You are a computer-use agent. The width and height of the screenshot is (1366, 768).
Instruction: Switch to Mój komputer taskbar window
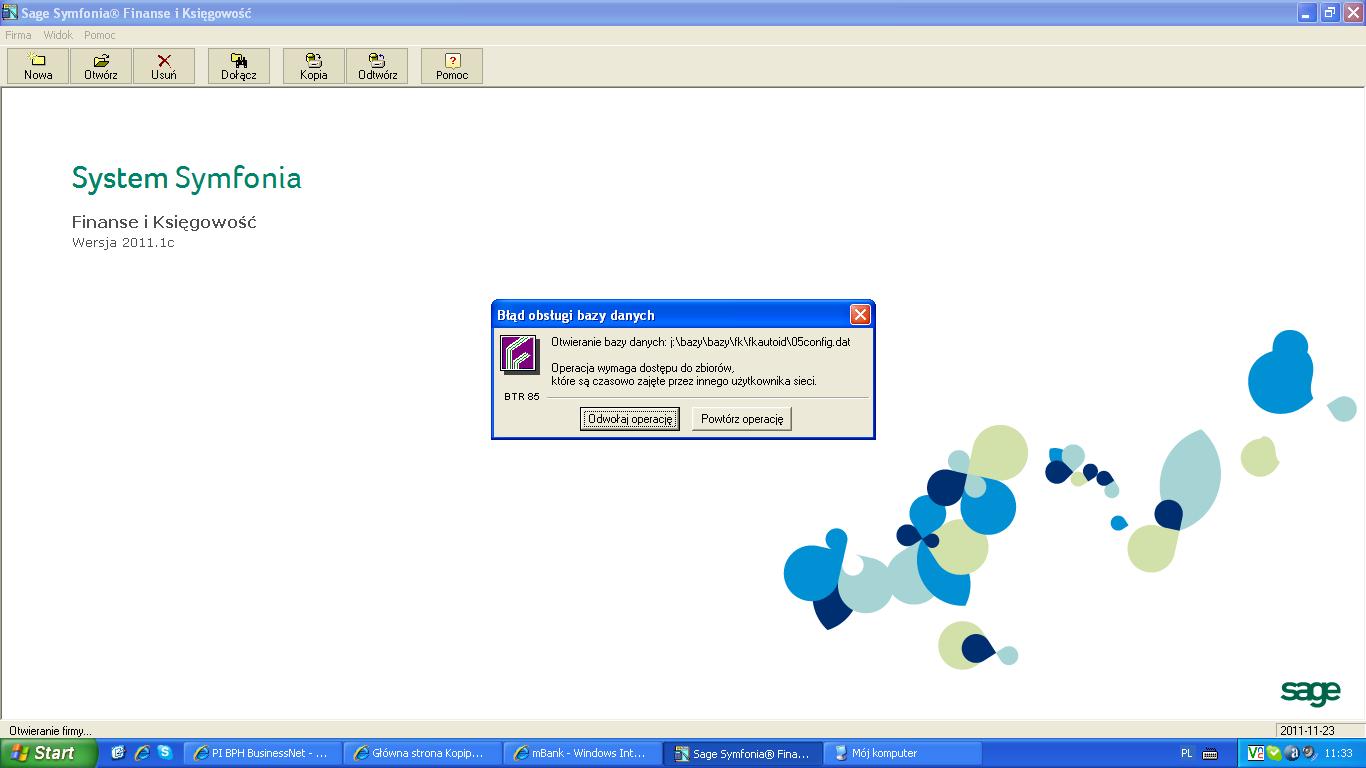coord(902,753)
